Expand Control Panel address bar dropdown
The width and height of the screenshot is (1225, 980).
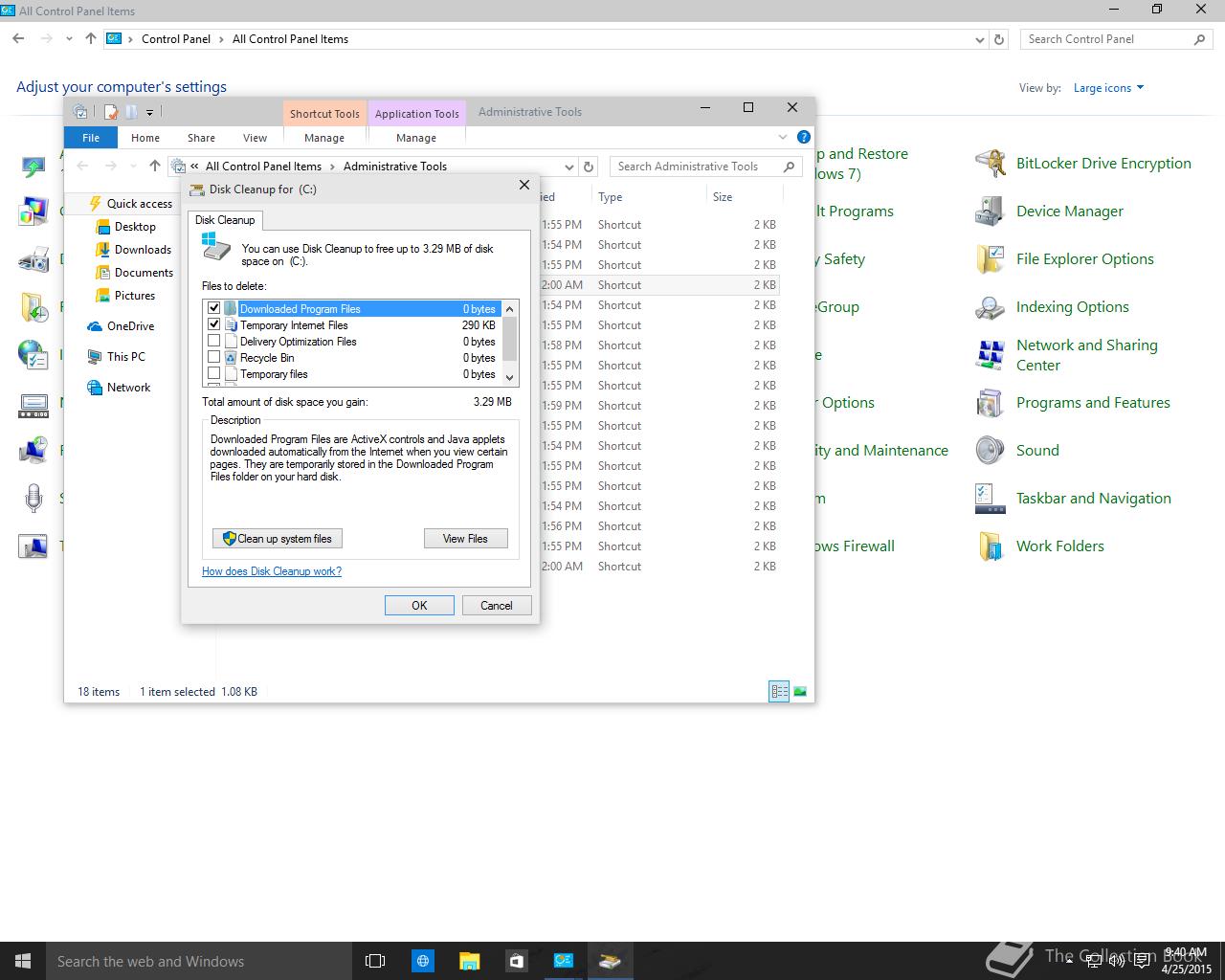coord(979,39)
